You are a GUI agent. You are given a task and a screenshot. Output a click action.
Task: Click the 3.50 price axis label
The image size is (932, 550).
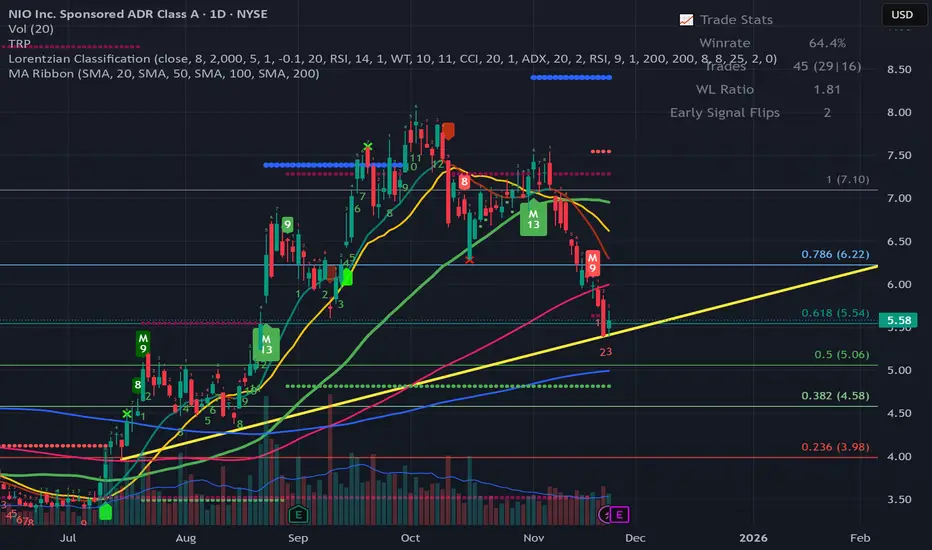[899, 499]
